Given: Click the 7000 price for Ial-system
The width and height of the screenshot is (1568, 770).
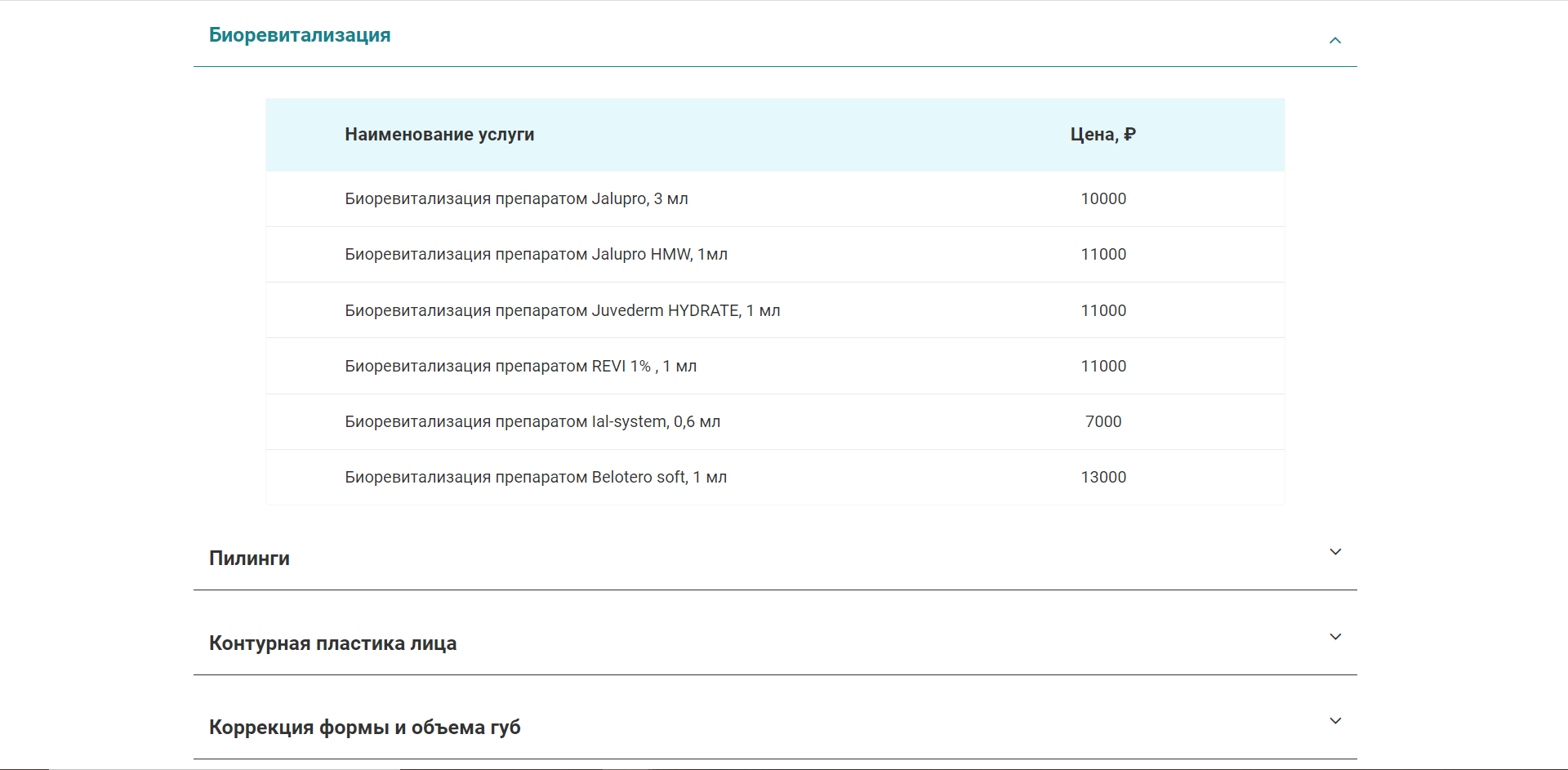Looking at the screenshot, I should tap(1102, 422).
